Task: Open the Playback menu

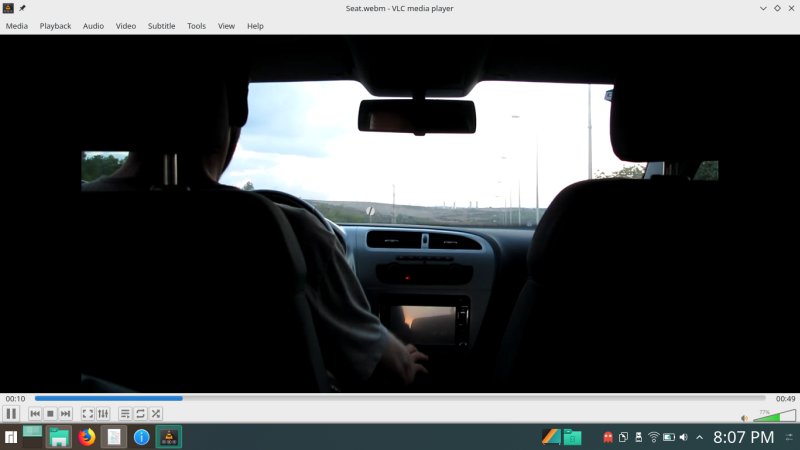Action: (55, 26)
